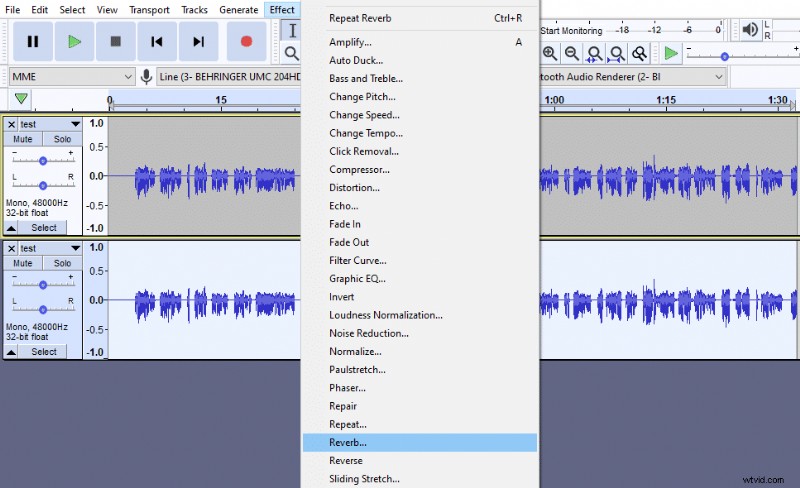Open first test track dropdown menu
The width and height of the screenshot is (800, 488).
[76, 124]
